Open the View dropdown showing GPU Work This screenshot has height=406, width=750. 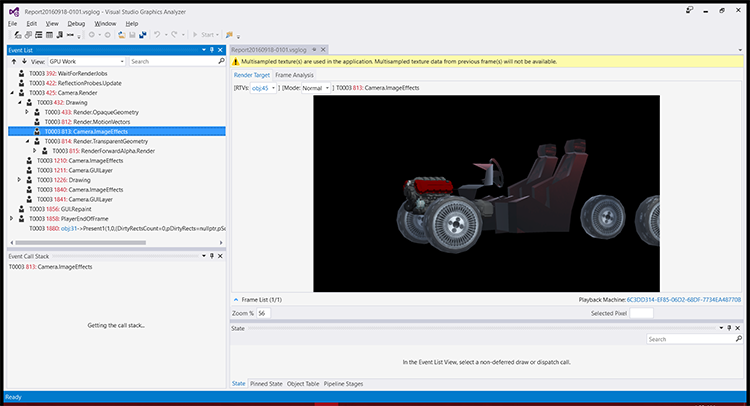pyautogui.click(x=87, y=61)
